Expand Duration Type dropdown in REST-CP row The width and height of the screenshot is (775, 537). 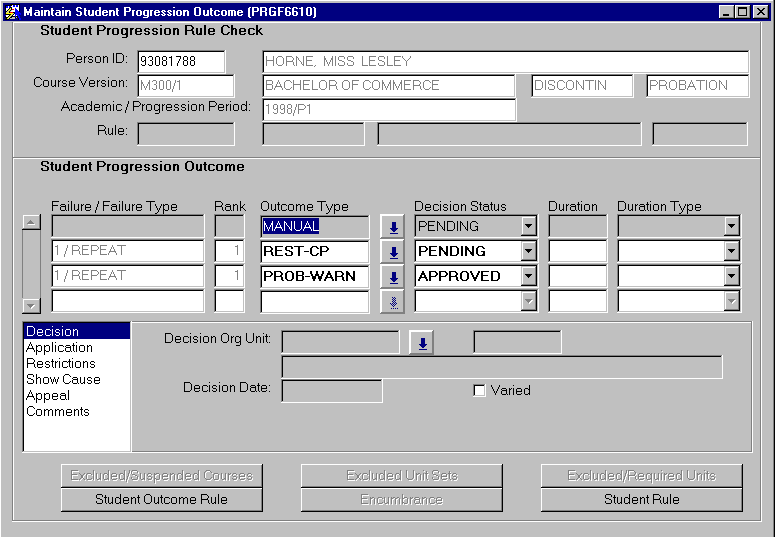point(731,252)
